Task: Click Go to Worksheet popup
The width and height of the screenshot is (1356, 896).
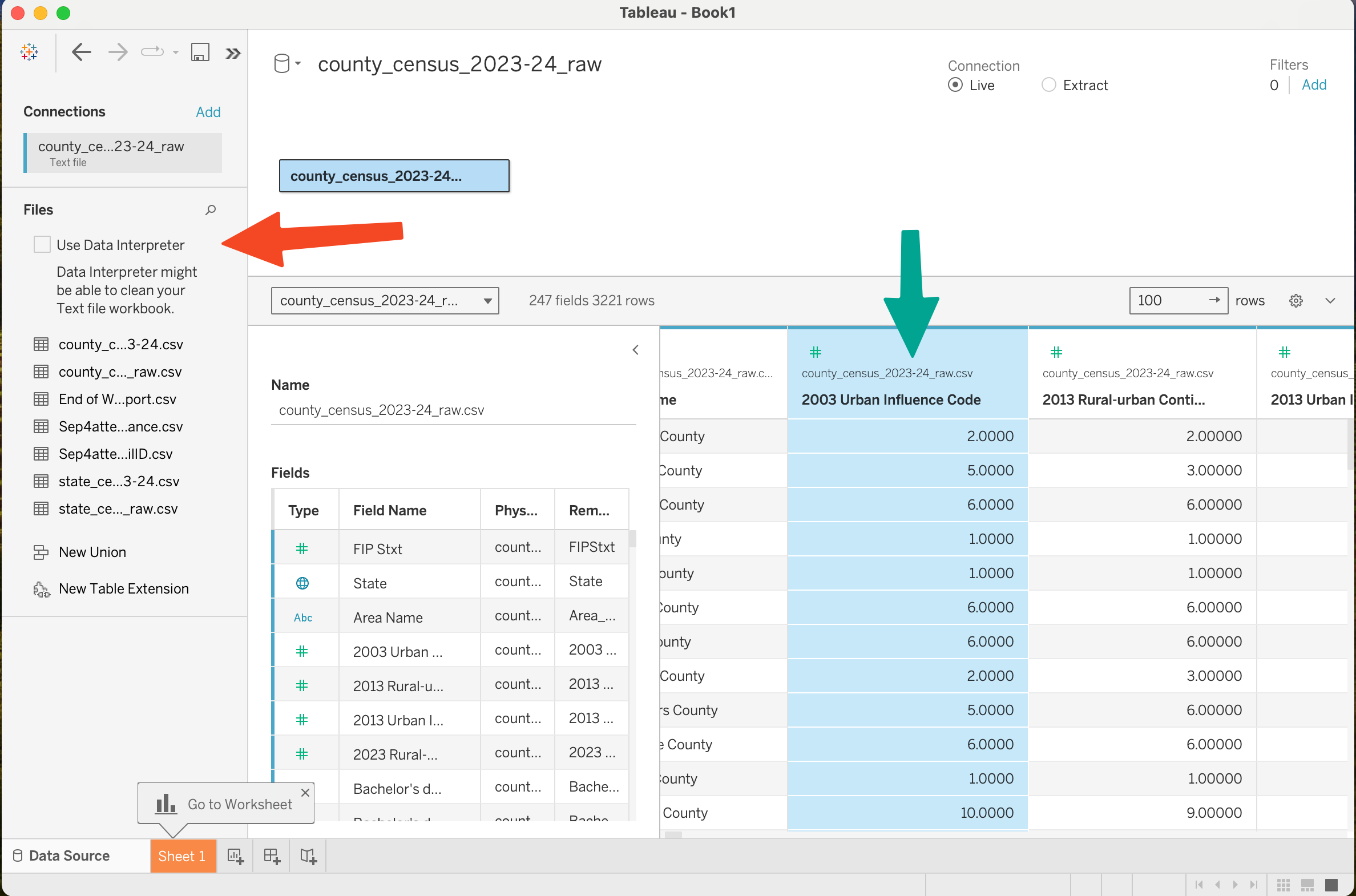Action: click(x=225, y=804)
